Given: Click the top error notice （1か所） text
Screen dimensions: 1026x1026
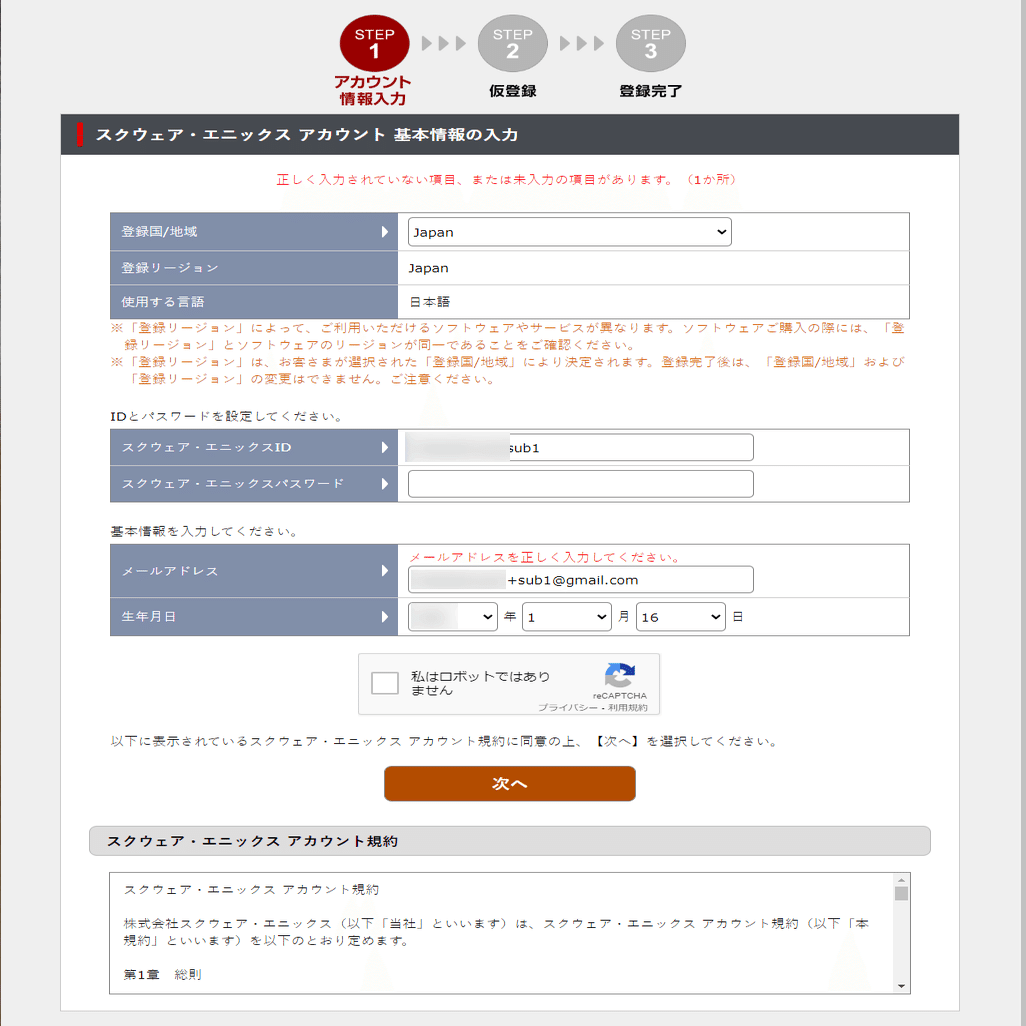Looking at the screenshot, I should 712,179.
